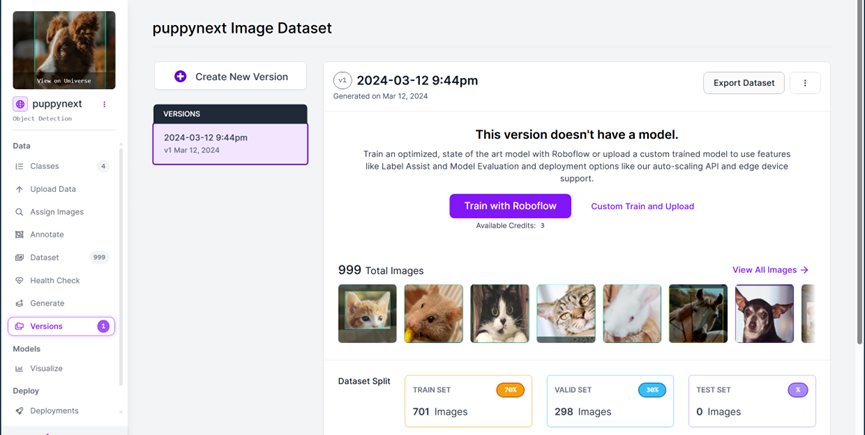Click the plus icon on Create New Version
Image resolution: width=865 pixels, height=435 pixels.
coord(180,77)
